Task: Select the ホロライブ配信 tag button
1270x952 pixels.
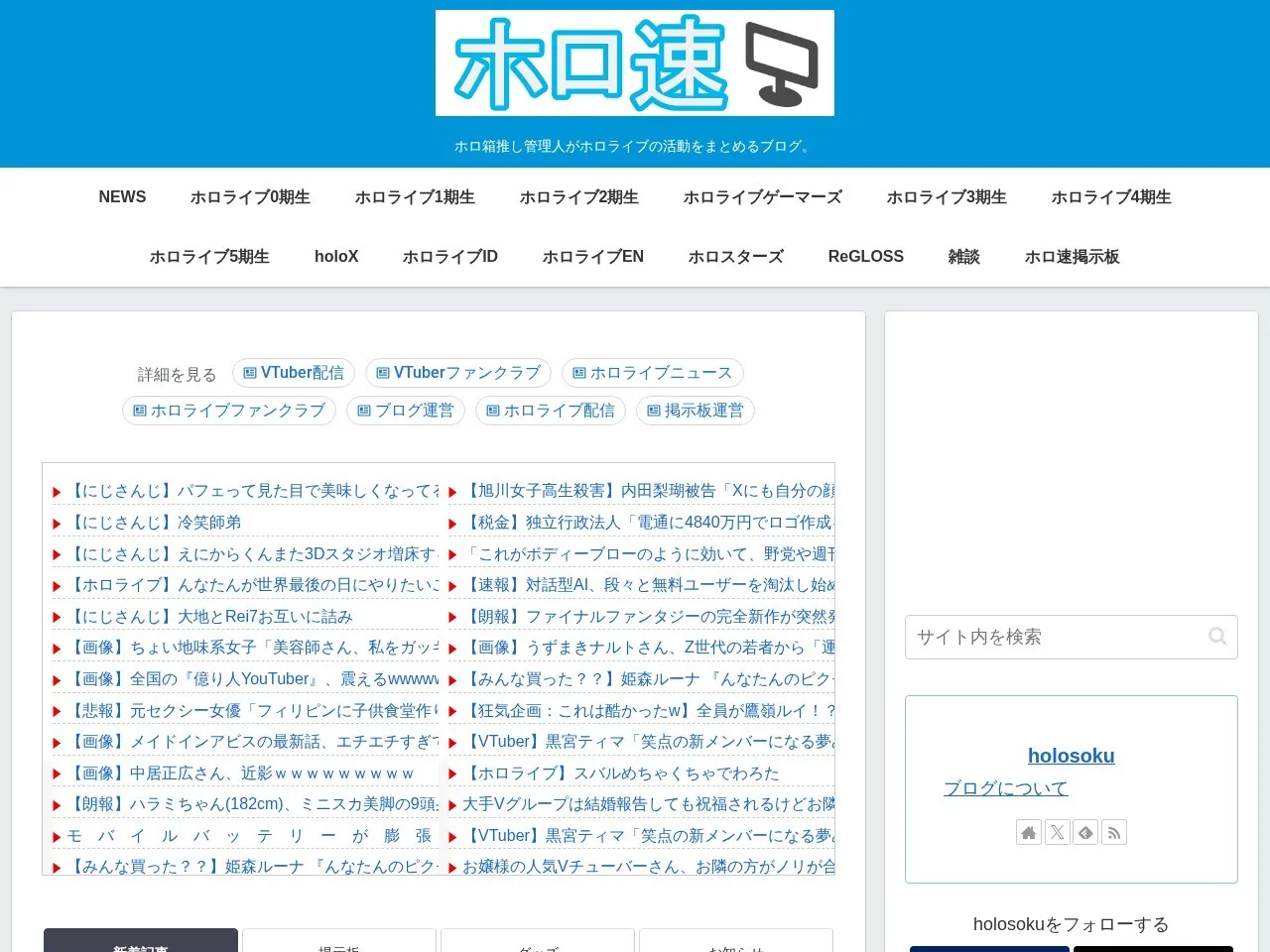Action: [x=551, y=411]
